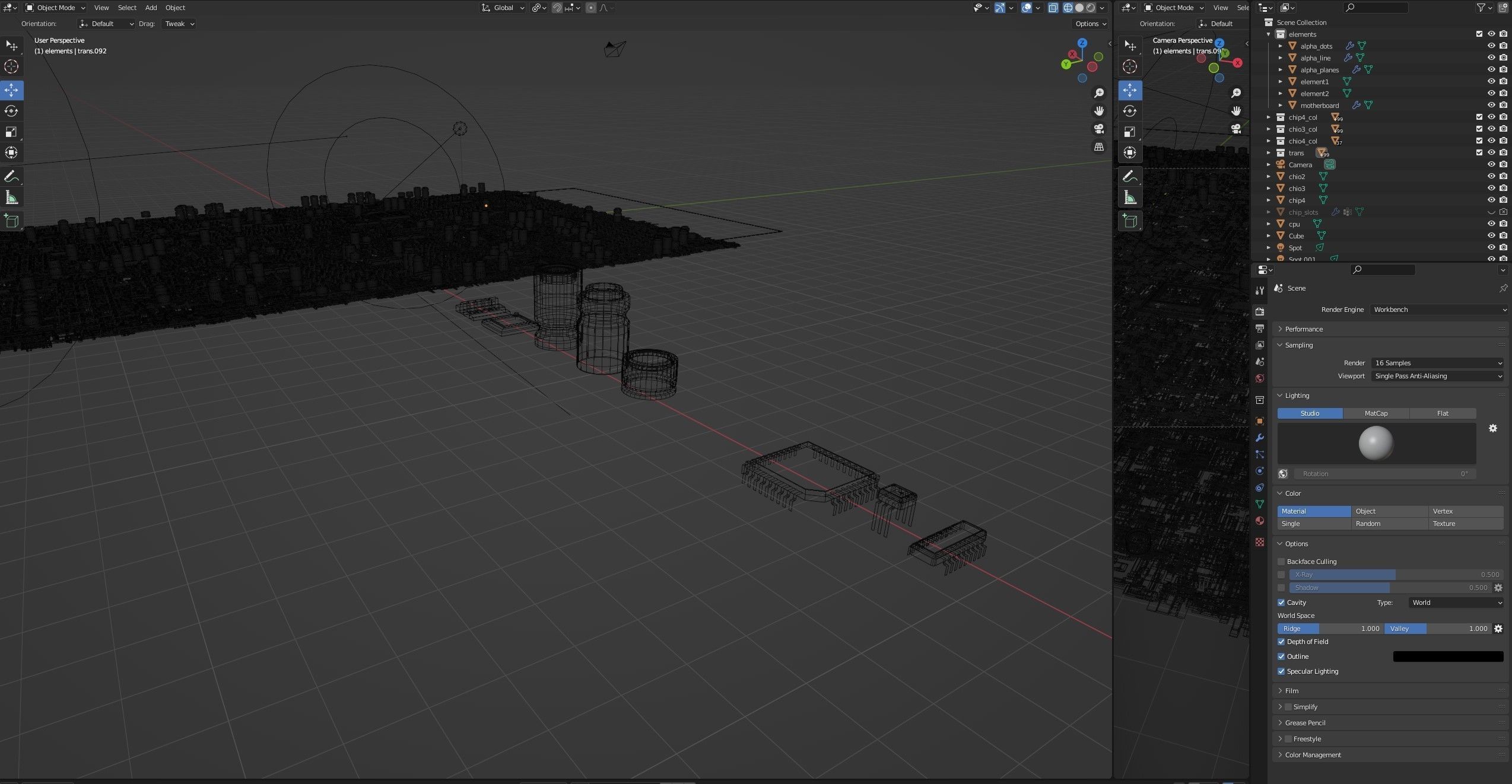The image size is (1512, 784).
Task: Open Modifier Properties with the wrench icon
Action: 1259,438
